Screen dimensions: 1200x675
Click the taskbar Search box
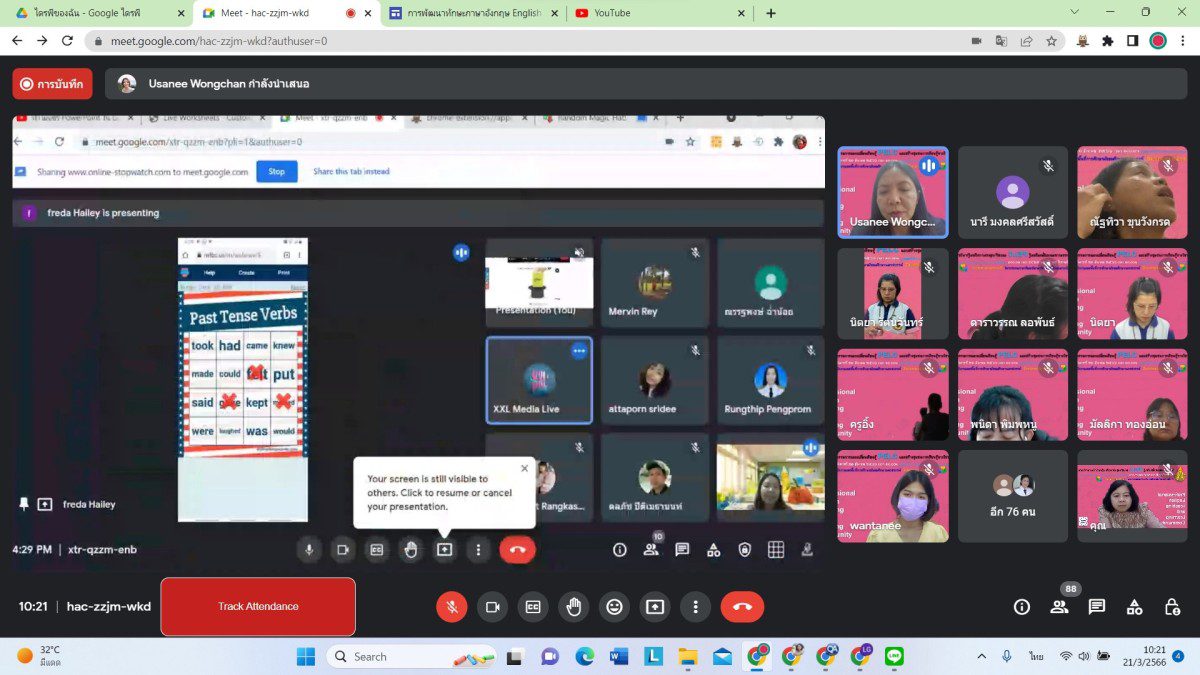[413, 656]
